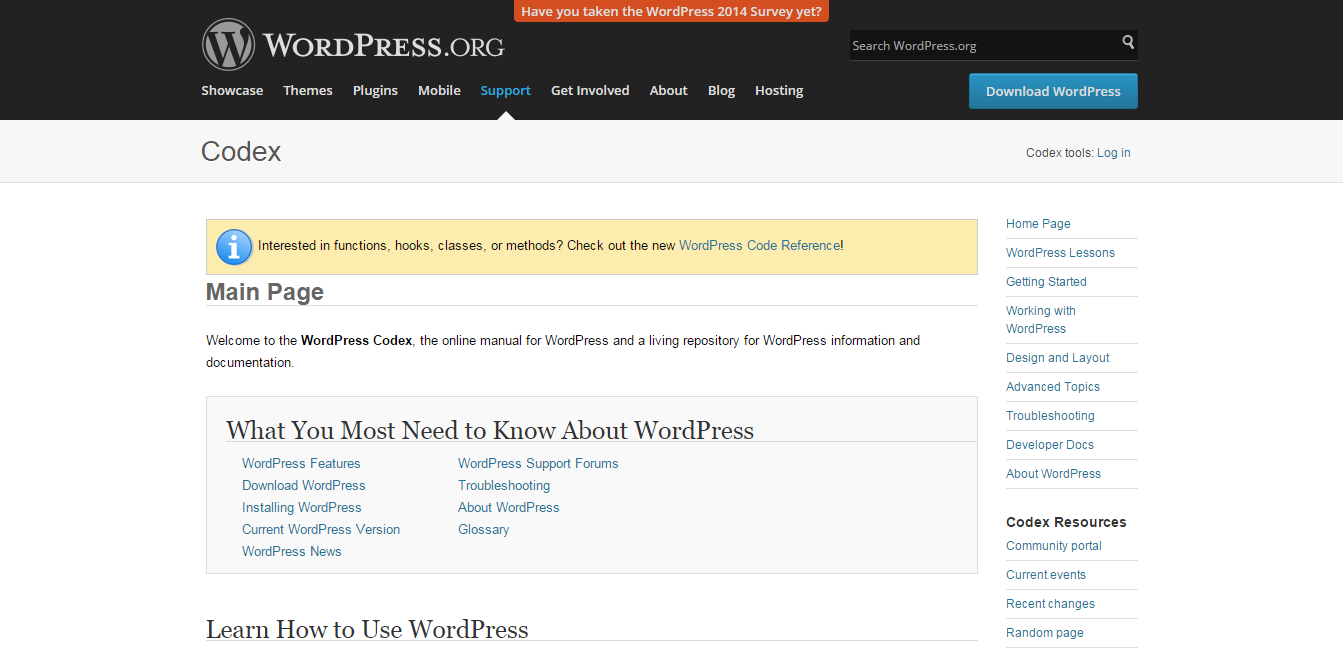Select Mobile in the top navigation
This screenshot has height=650, width=1343.
pyautogui.click(x=439, y=90)
